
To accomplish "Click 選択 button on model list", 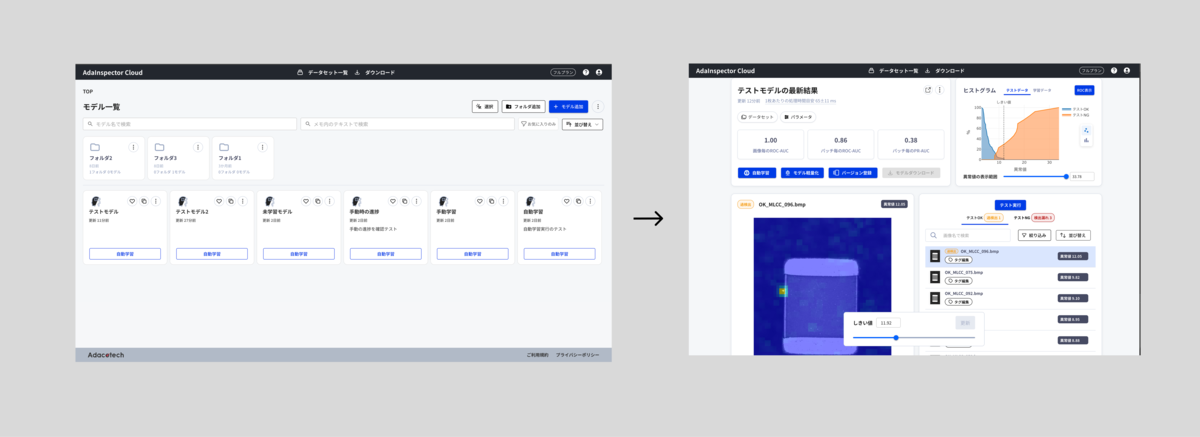I will pyautogui.click(x=485, y=106).
